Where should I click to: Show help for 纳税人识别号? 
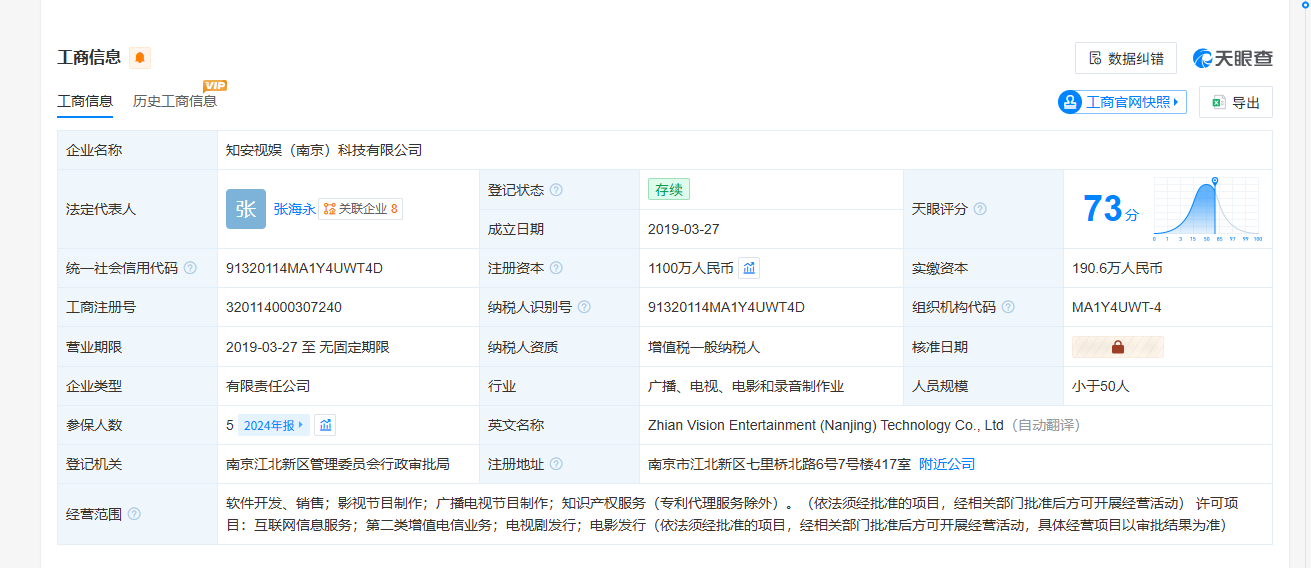pos(584,307)
